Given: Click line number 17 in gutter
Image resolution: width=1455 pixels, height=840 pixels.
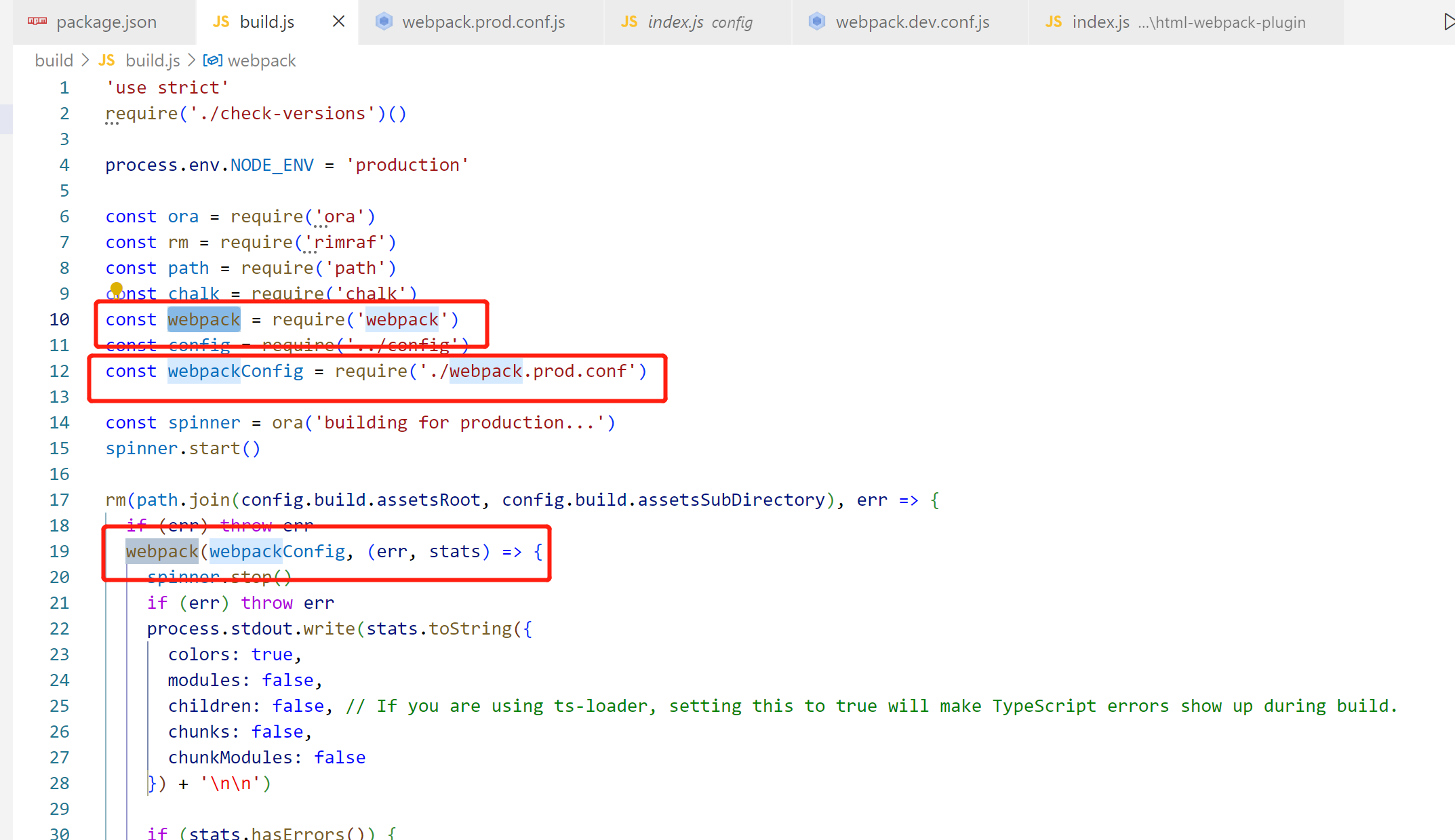Looking at the screenshot, I should click(60, 500).
